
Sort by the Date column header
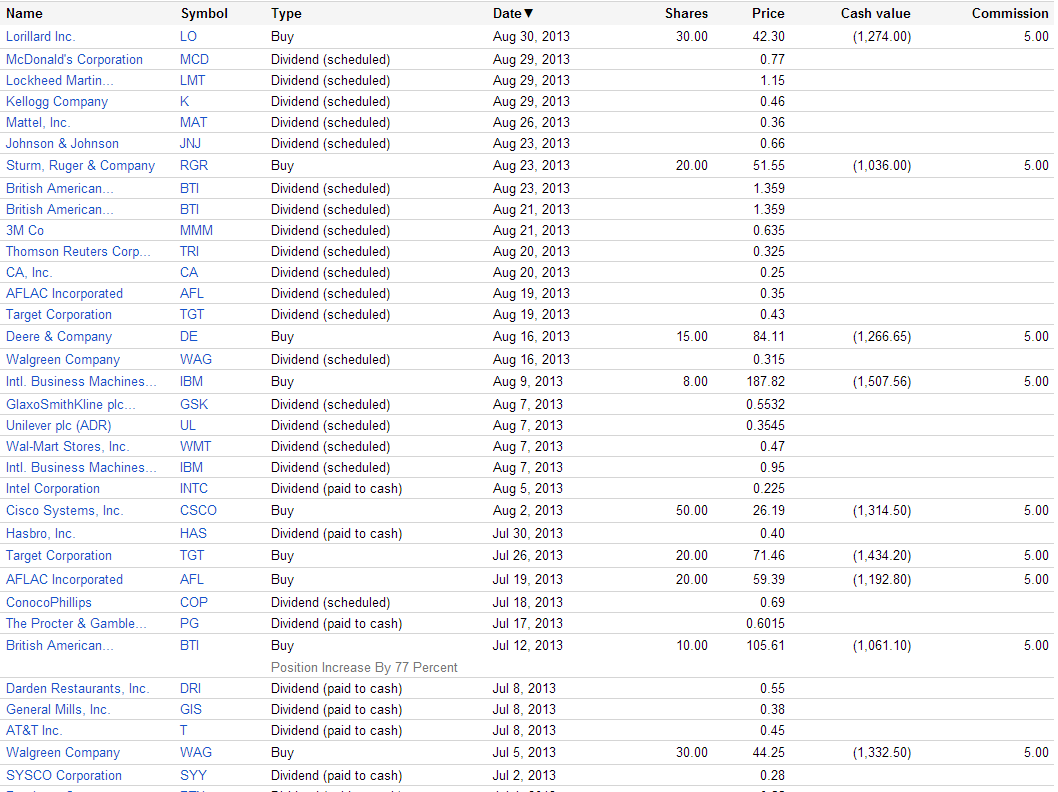[513, 13]
